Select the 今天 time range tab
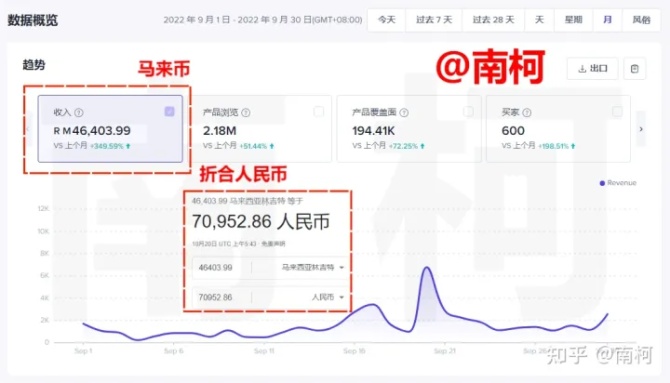Screen dimensions: 670x383 click(387, 20)
